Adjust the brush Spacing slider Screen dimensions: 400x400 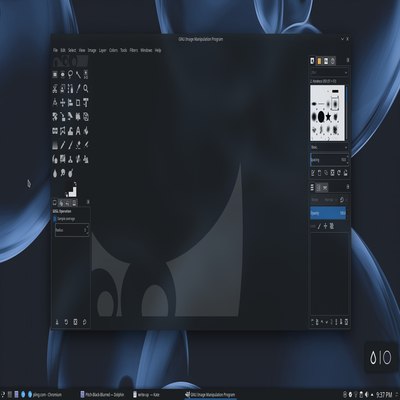(329, 160)
